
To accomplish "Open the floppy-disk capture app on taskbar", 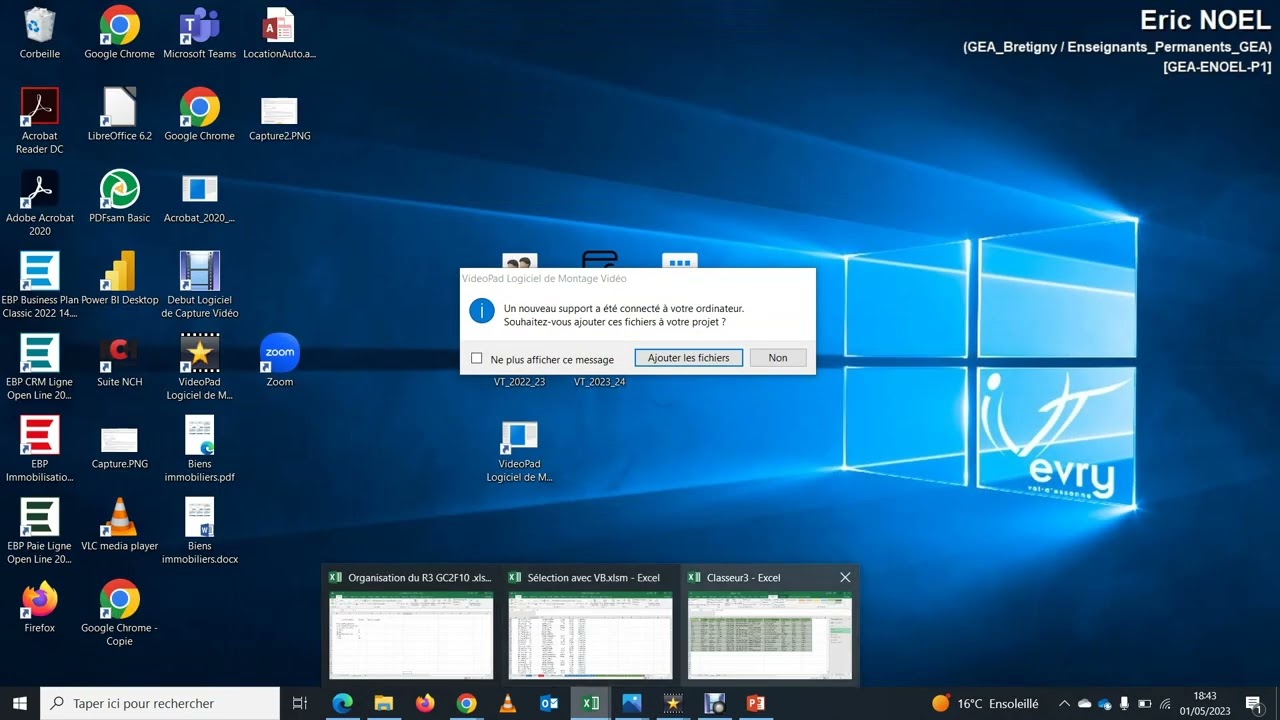I will pyautogui.click(x=714, y=703).
